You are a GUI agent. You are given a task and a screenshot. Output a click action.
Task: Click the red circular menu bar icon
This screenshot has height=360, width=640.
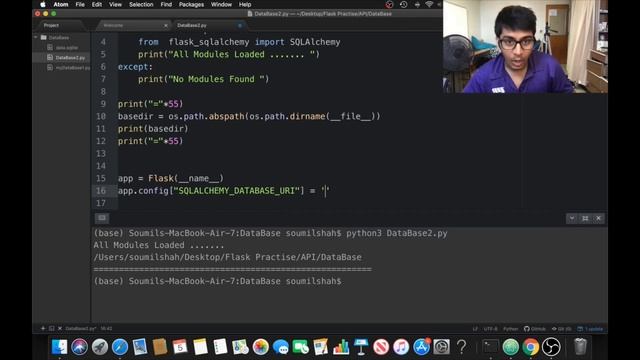point(389,4)
